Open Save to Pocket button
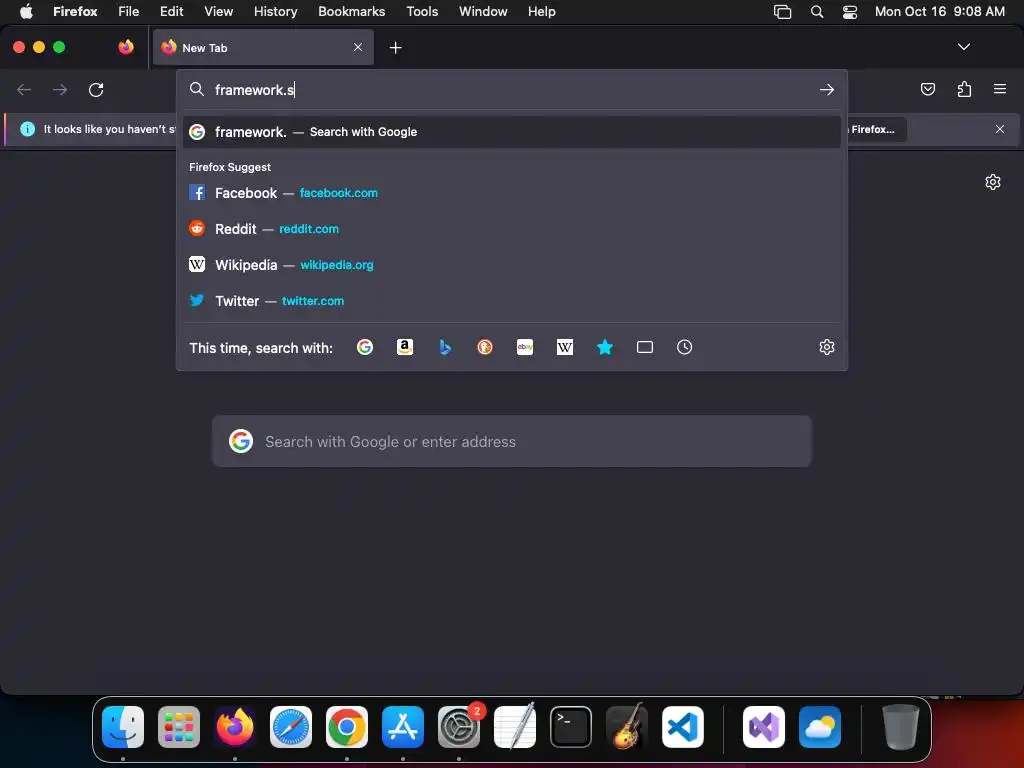1024x768 pixels. coord(927,89)
